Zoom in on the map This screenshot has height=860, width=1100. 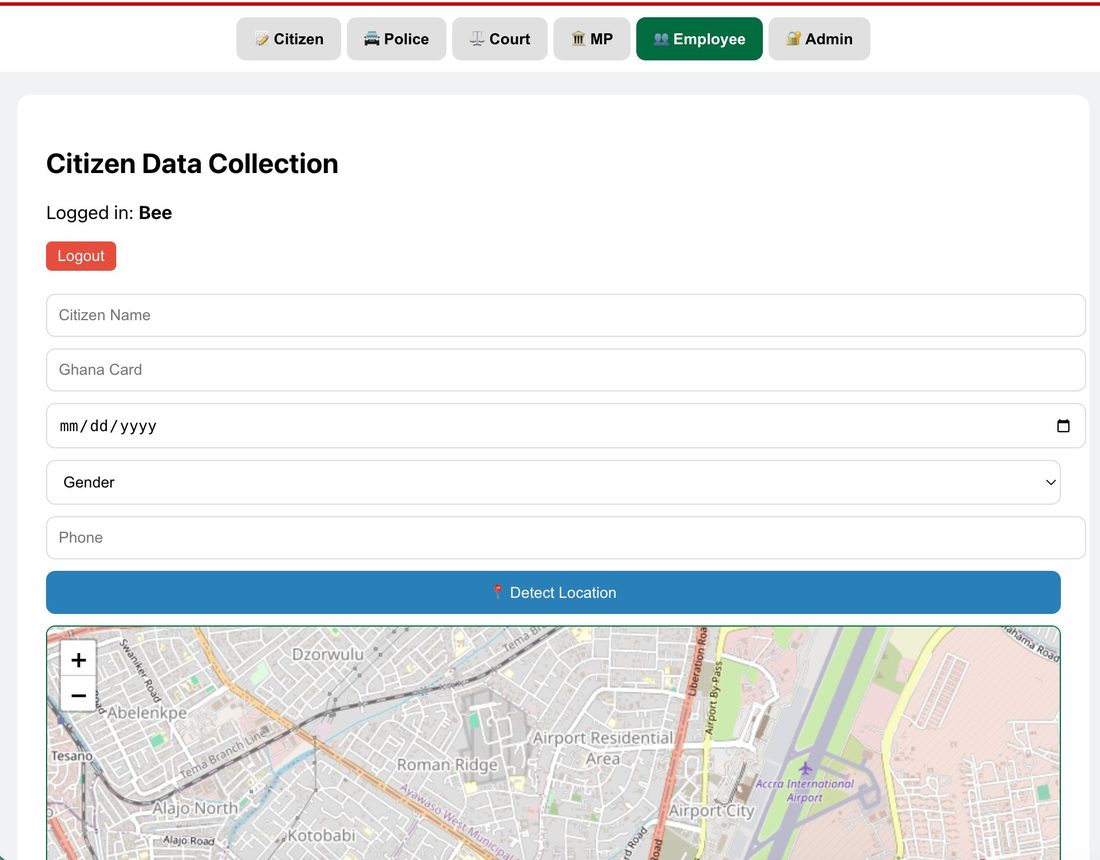click(x=79, y=659)
